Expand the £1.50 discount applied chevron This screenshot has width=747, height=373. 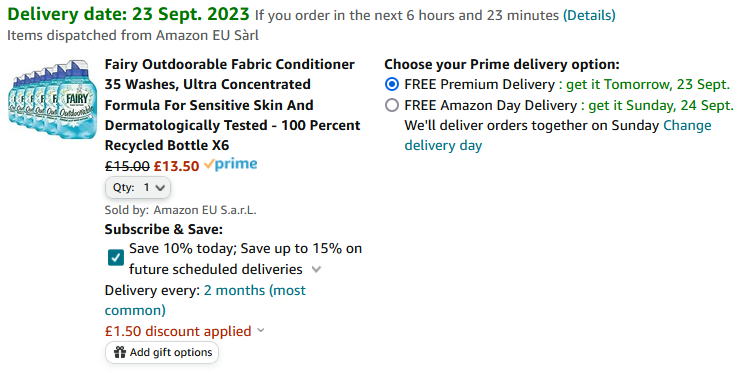[261, 330]
